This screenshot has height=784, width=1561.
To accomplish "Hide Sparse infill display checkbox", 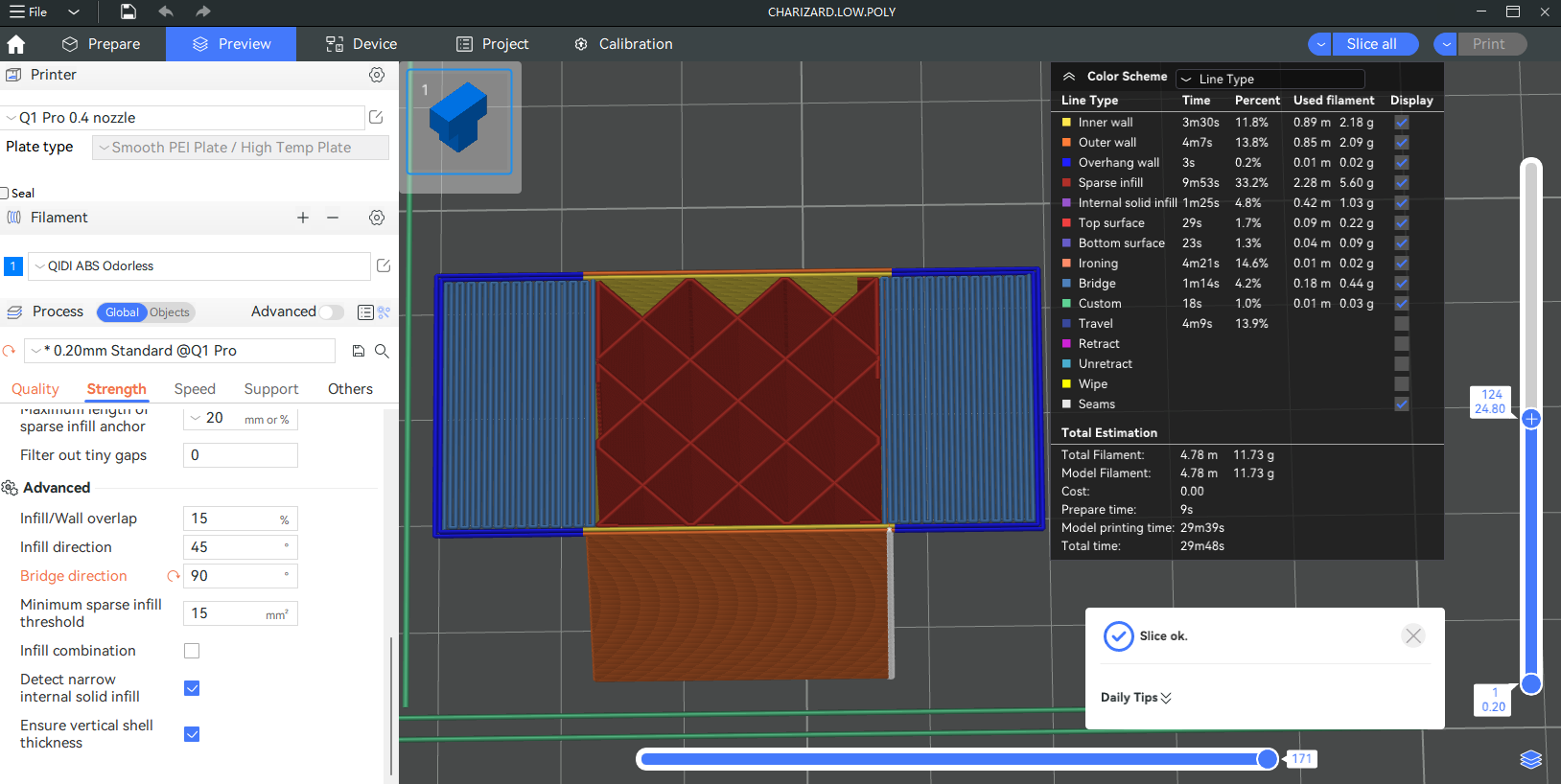I will pos(1402,182).
